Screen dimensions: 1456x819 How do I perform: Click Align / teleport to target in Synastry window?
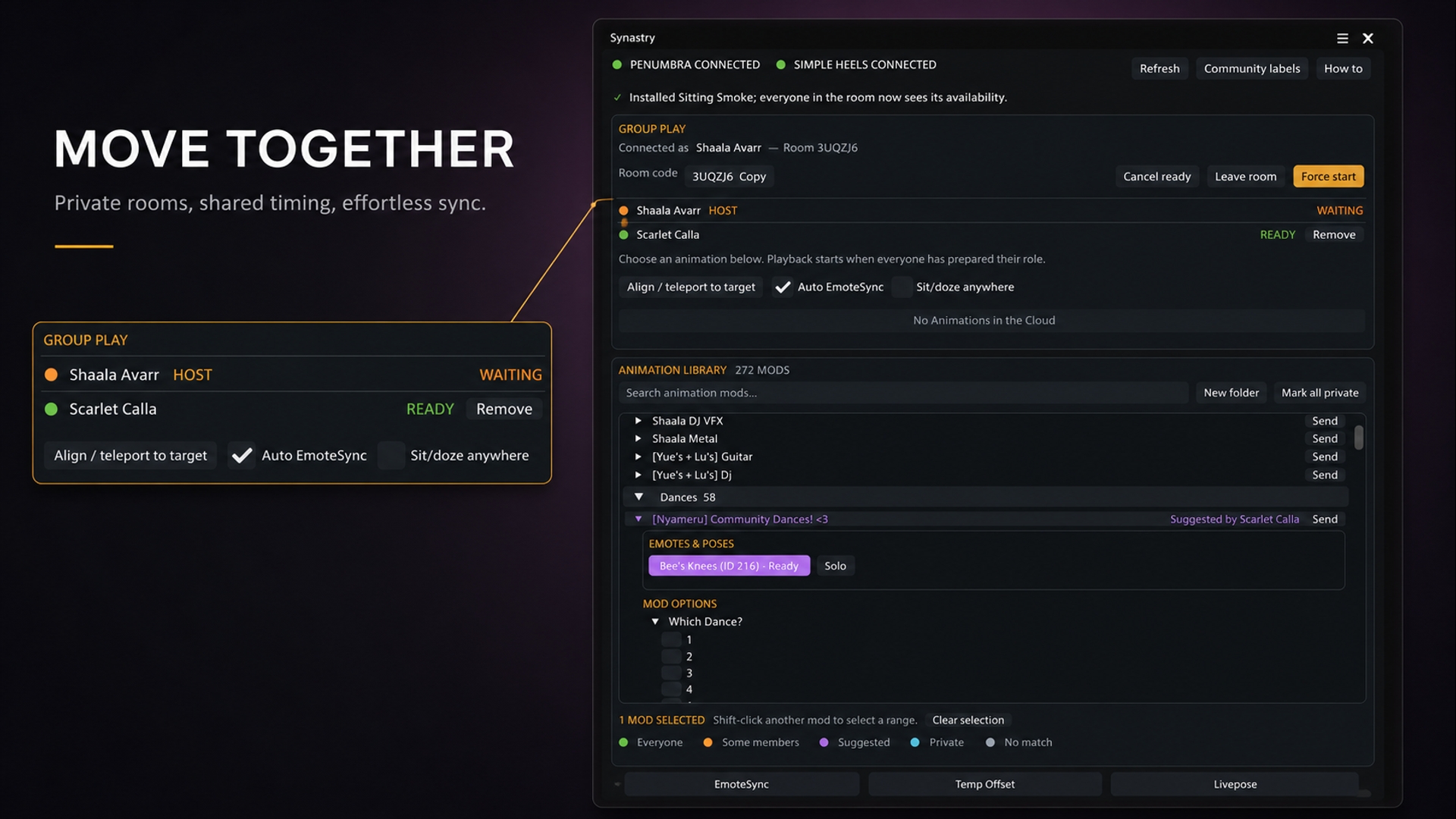[691, 287]
